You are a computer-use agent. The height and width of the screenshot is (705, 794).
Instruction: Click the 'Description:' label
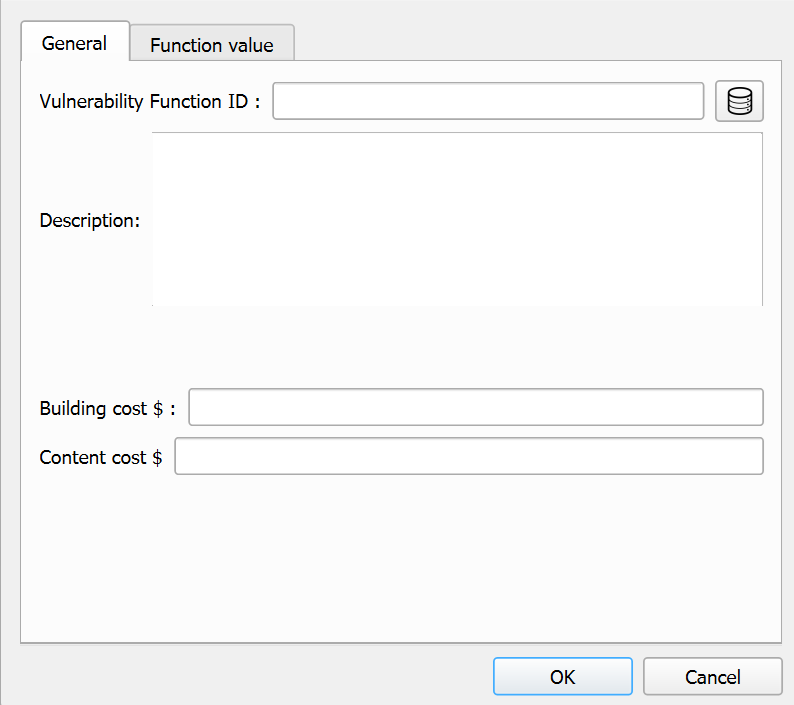click(89, 220)
